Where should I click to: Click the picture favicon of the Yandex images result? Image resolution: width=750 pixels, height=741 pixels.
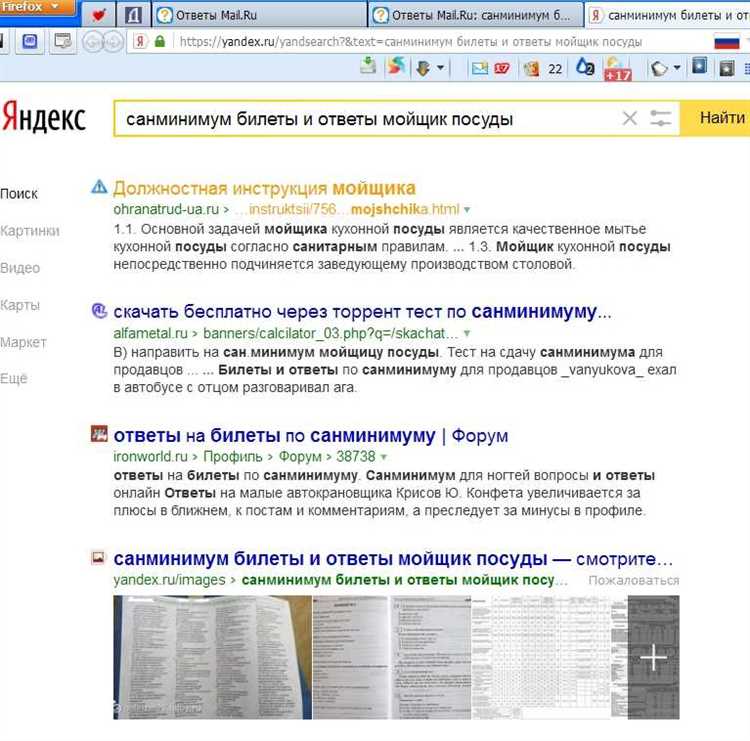click(98, 558)
